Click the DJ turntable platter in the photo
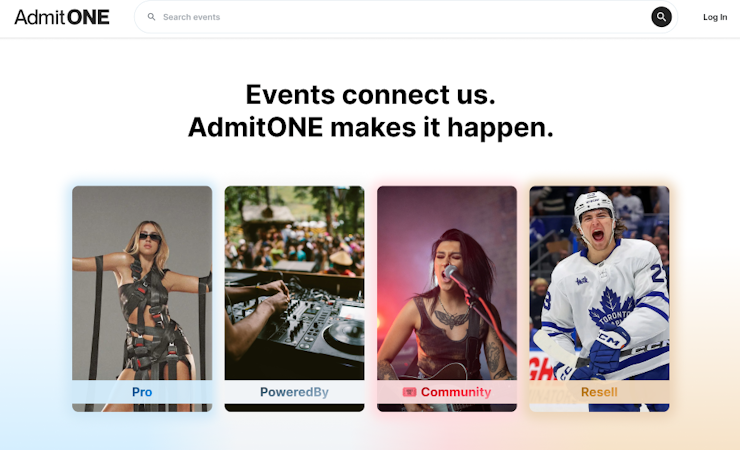 (347, 332)
